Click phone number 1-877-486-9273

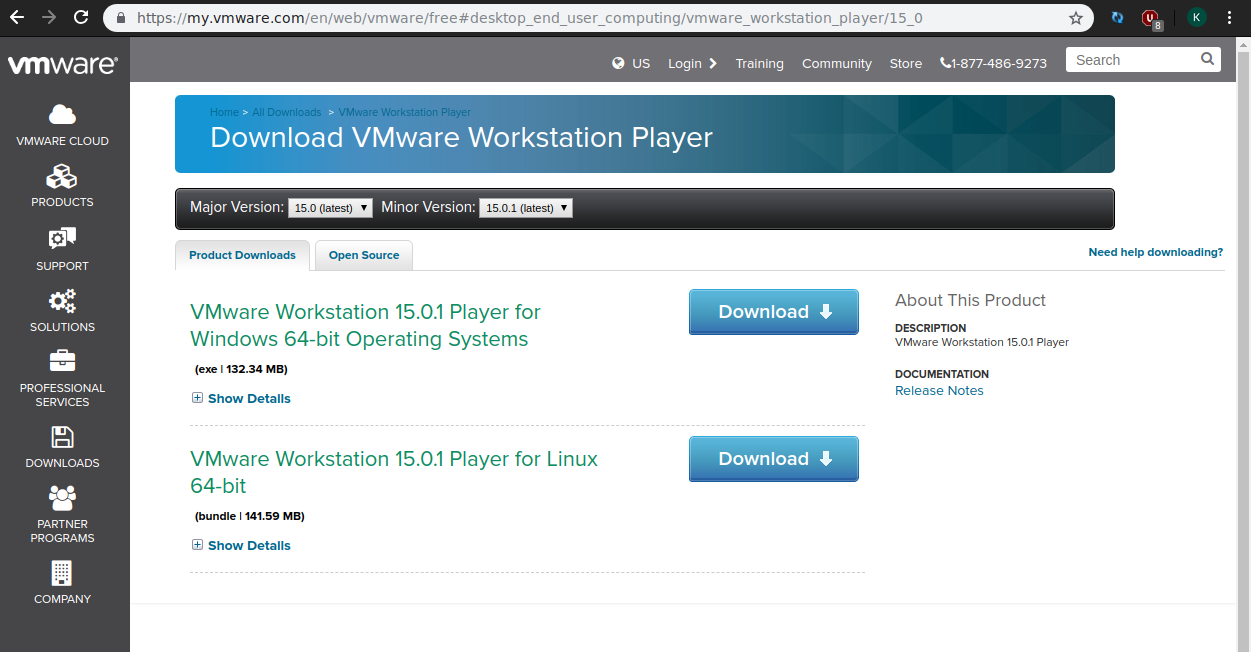point(1000,63)
